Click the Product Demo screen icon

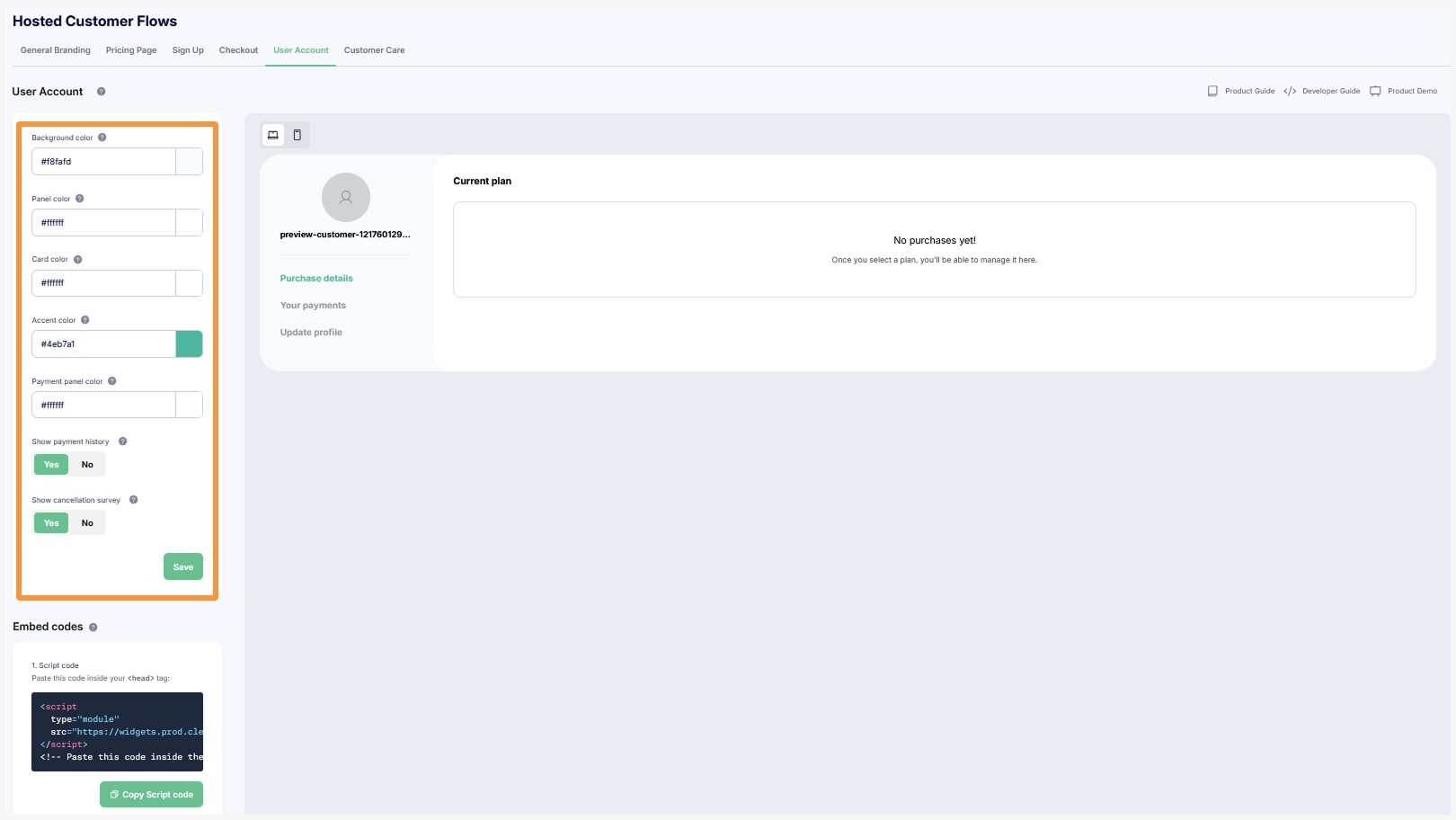1375,91
